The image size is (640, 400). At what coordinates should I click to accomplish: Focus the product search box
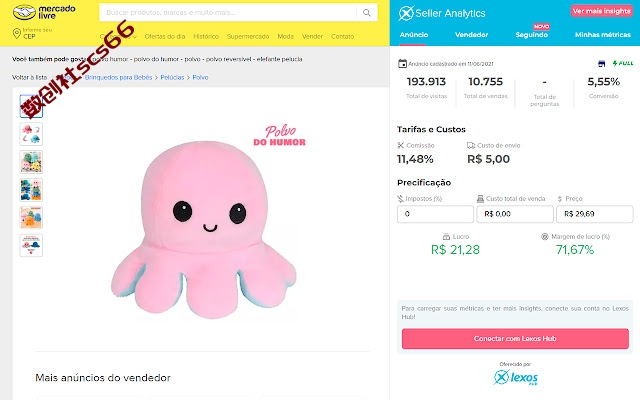click(229, 13)
